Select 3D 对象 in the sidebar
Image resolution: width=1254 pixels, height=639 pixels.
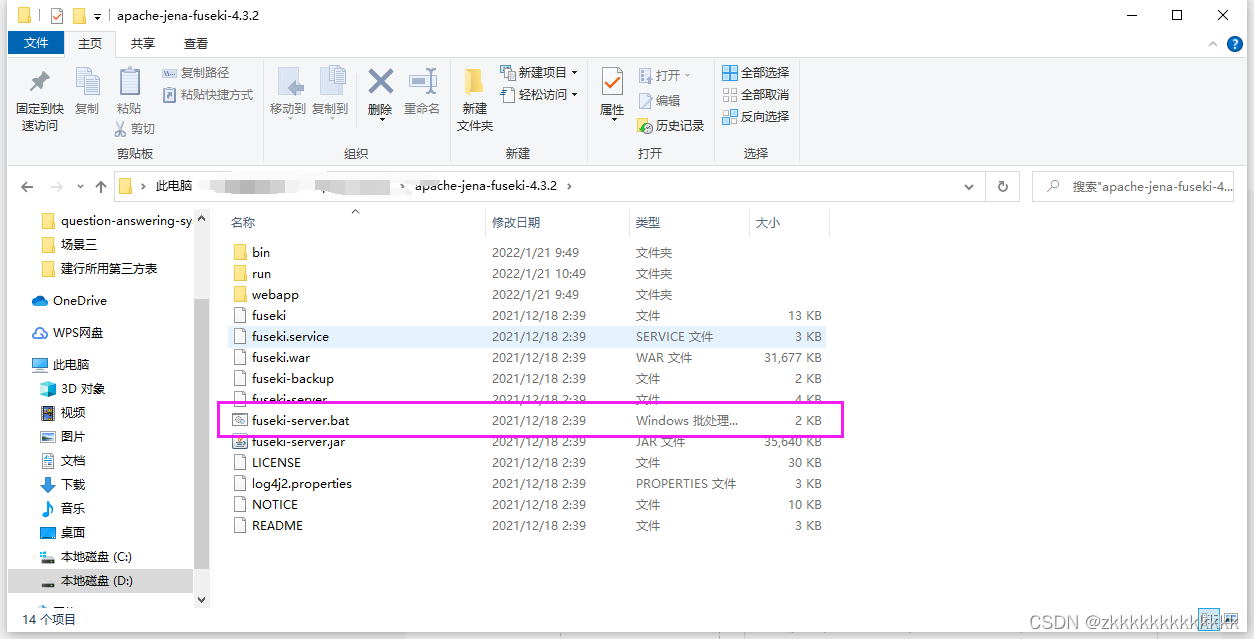coord(83,389)
